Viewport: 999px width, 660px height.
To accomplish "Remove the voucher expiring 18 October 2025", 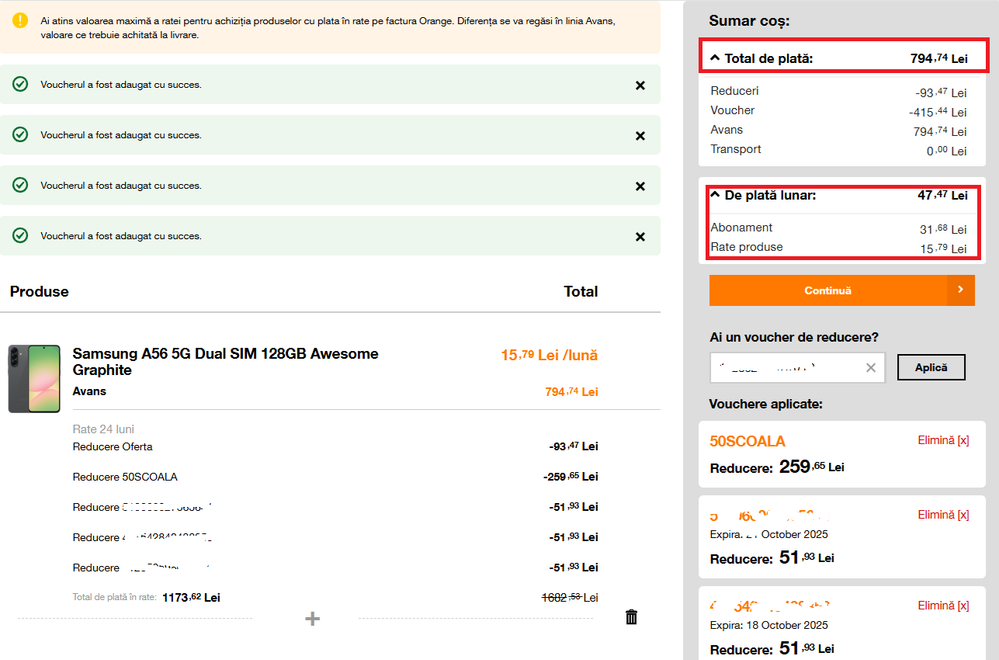I will 943,605.
